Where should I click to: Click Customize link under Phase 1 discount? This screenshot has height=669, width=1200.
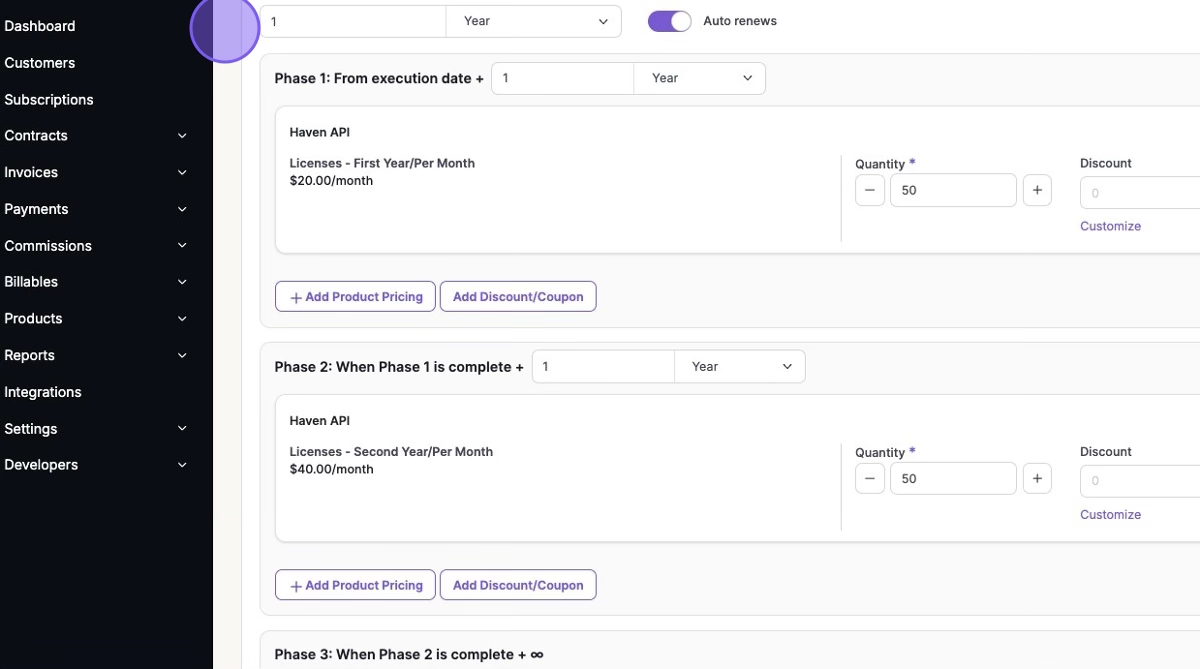tap(1110, 226)
